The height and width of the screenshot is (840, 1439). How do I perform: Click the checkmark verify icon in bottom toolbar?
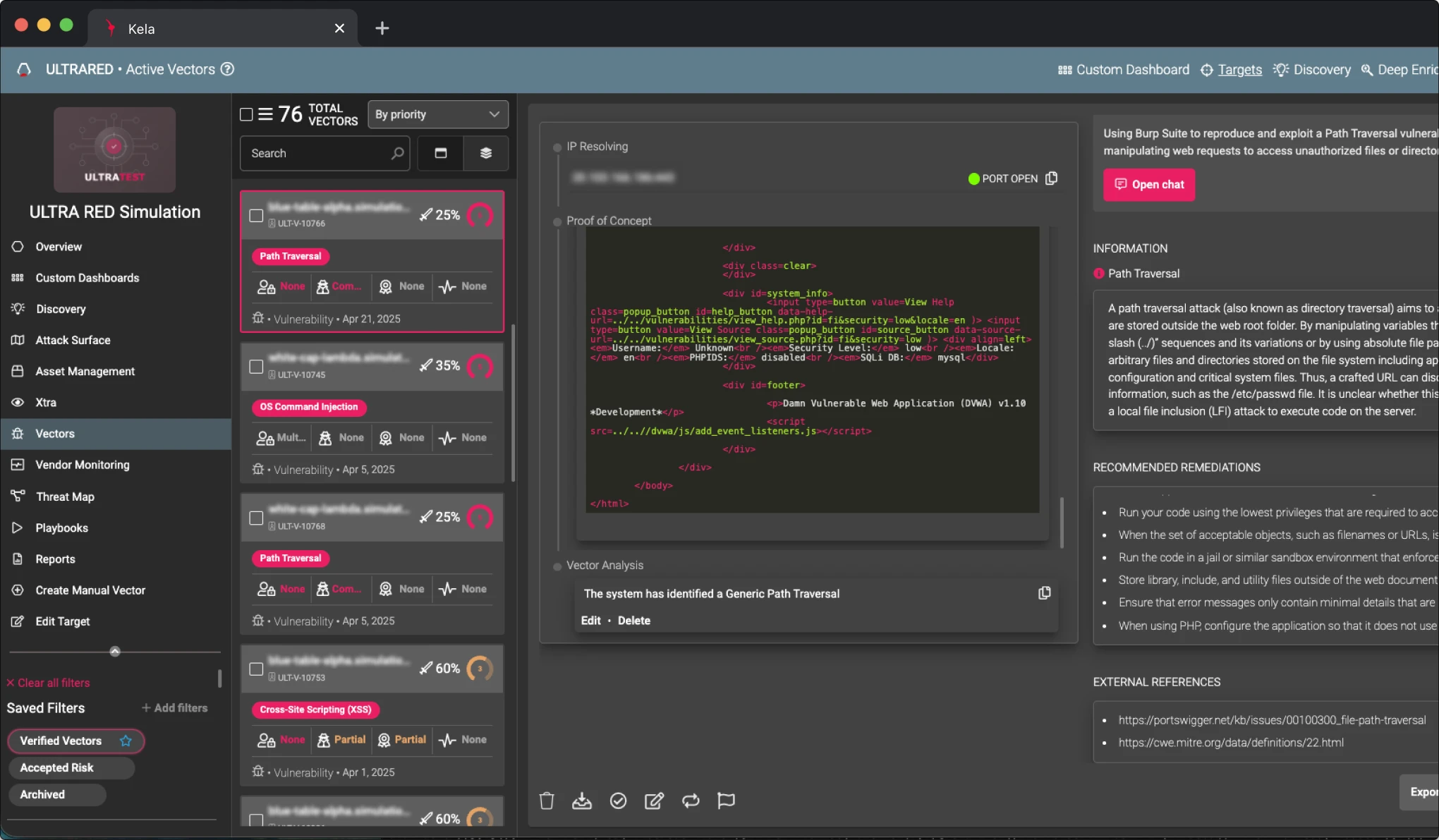pos(618,801)
